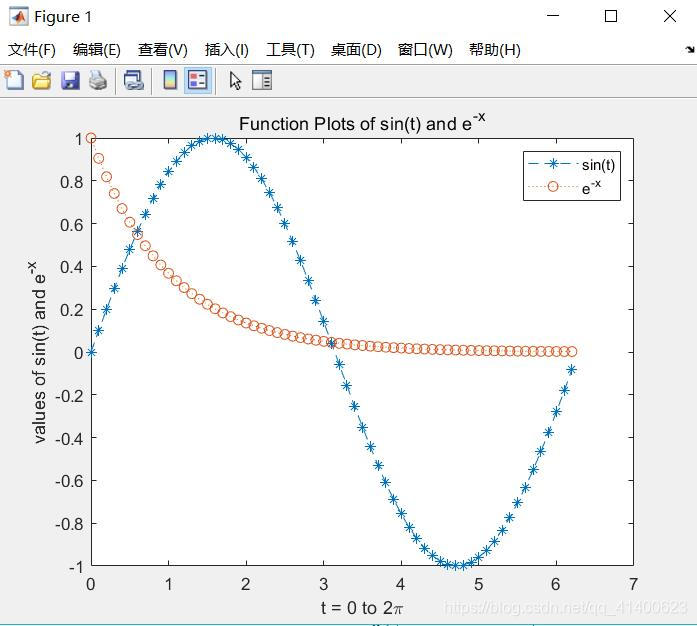This screenshot has height=626, width=697.
Task: Click the Save Figure floppy icon
Action: (70, 80)
